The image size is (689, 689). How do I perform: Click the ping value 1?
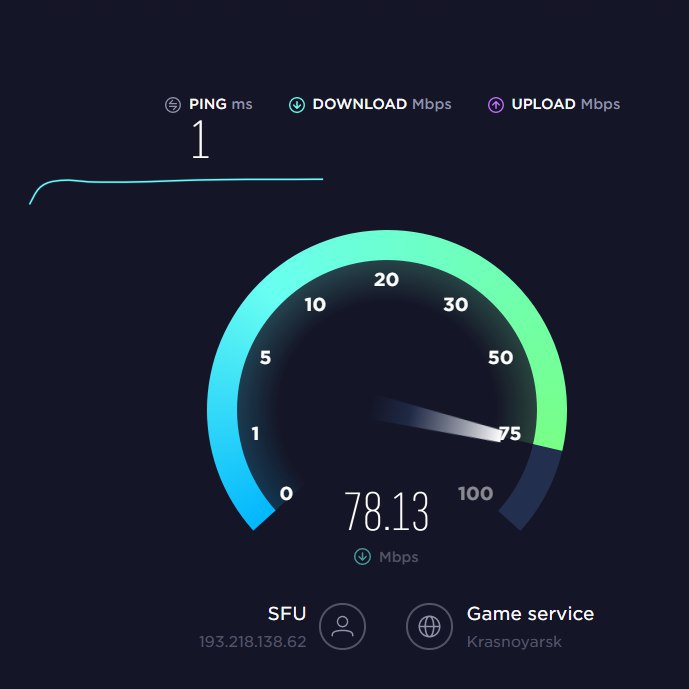(200, 139)
